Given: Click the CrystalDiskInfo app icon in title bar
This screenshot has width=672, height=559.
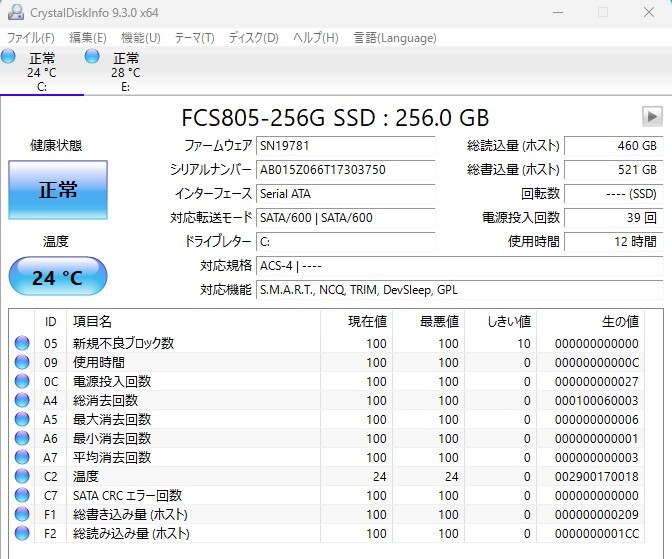Looking at the screenshot, I should (x=15, y=12).
